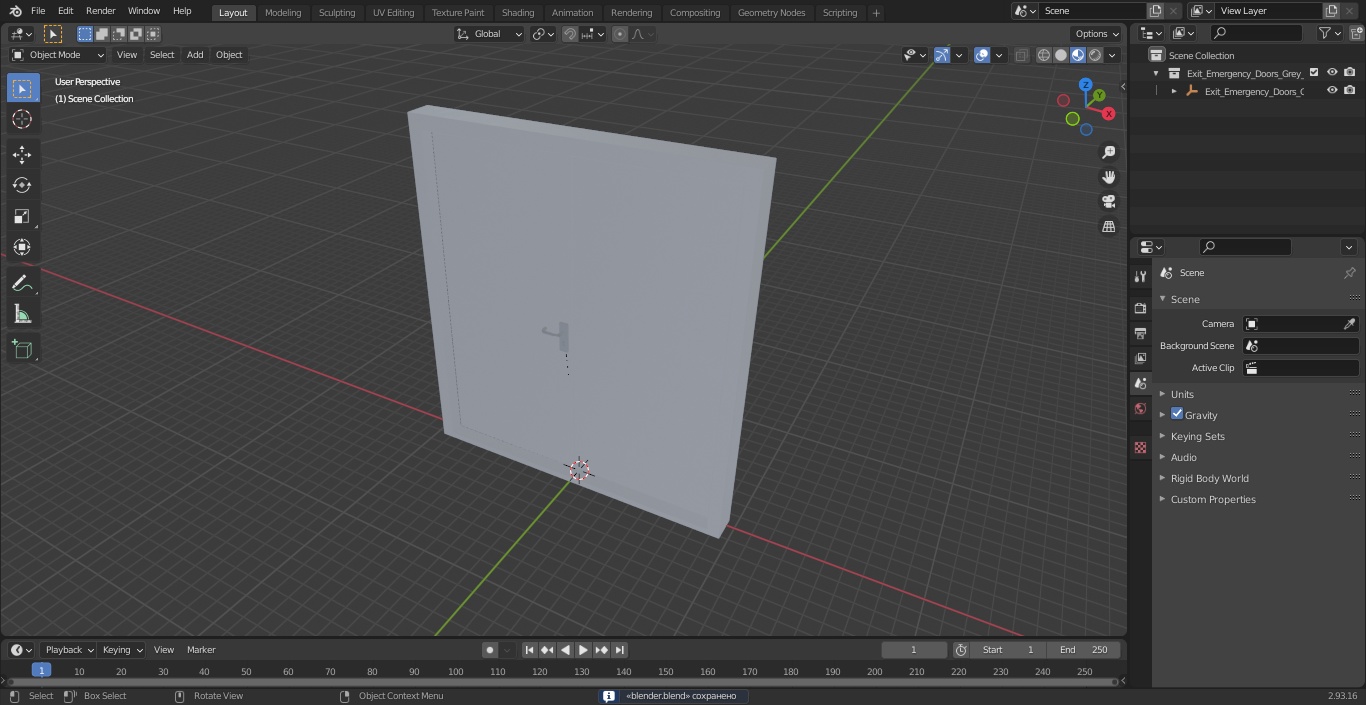Open the outliner filter dropdown
Viewport: 1366px width, 705px height.
[x=1329, y=33]
